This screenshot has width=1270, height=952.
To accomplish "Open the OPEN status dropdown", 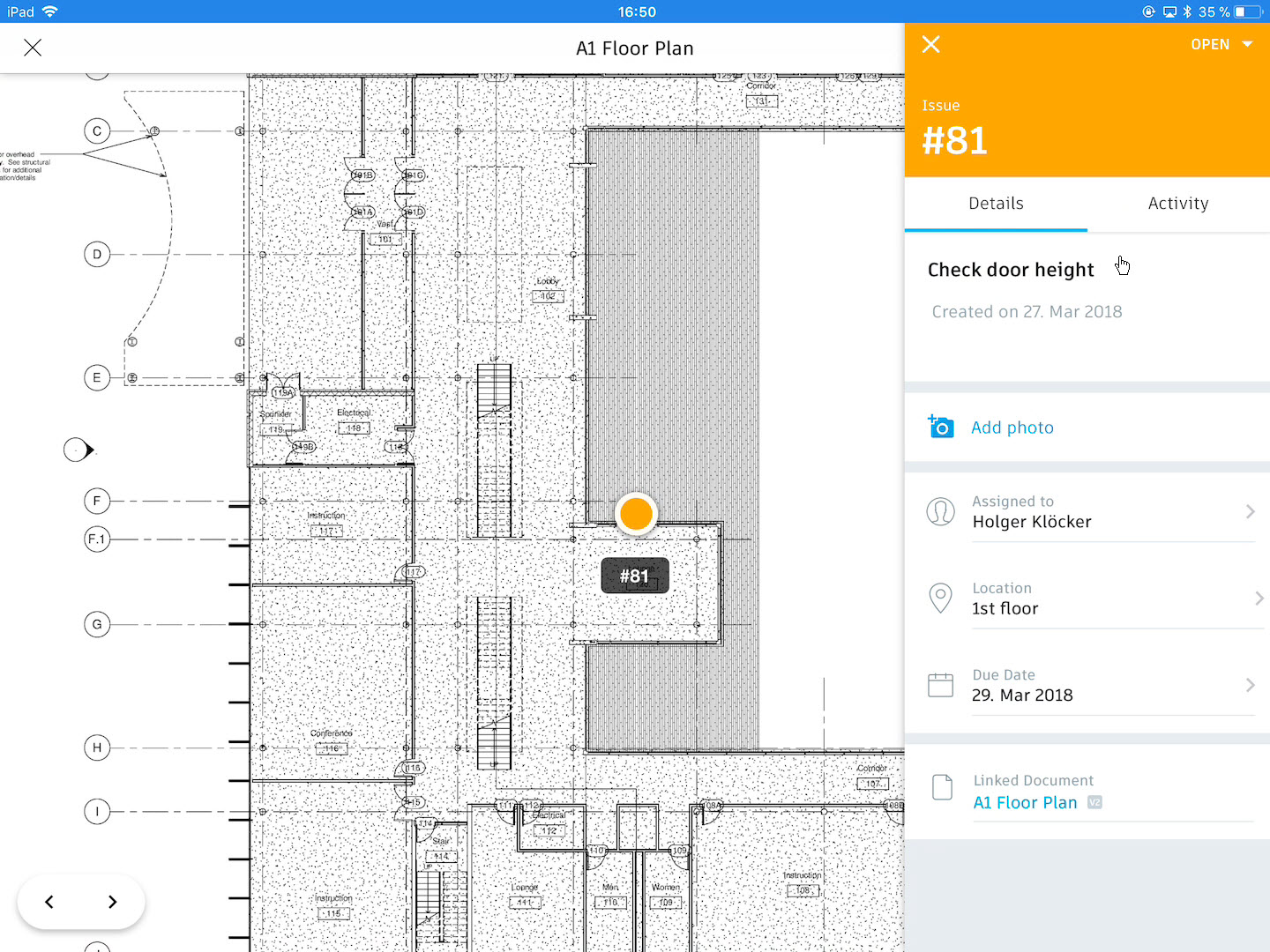I will 1221,44.
